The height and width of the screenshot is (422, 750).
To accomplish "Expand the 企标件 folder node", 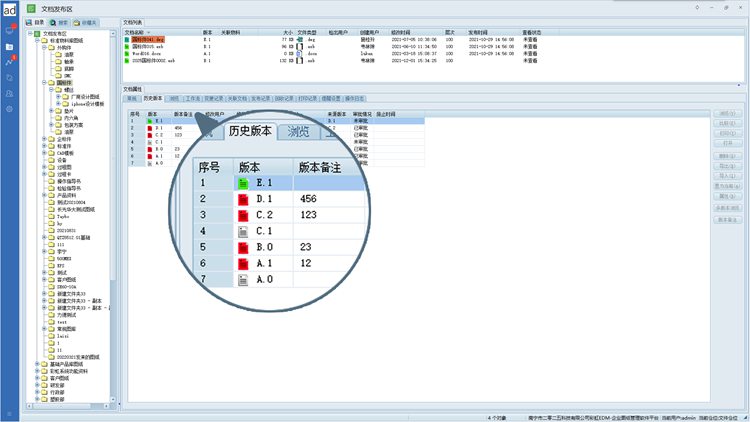I will tap(44, 139).
